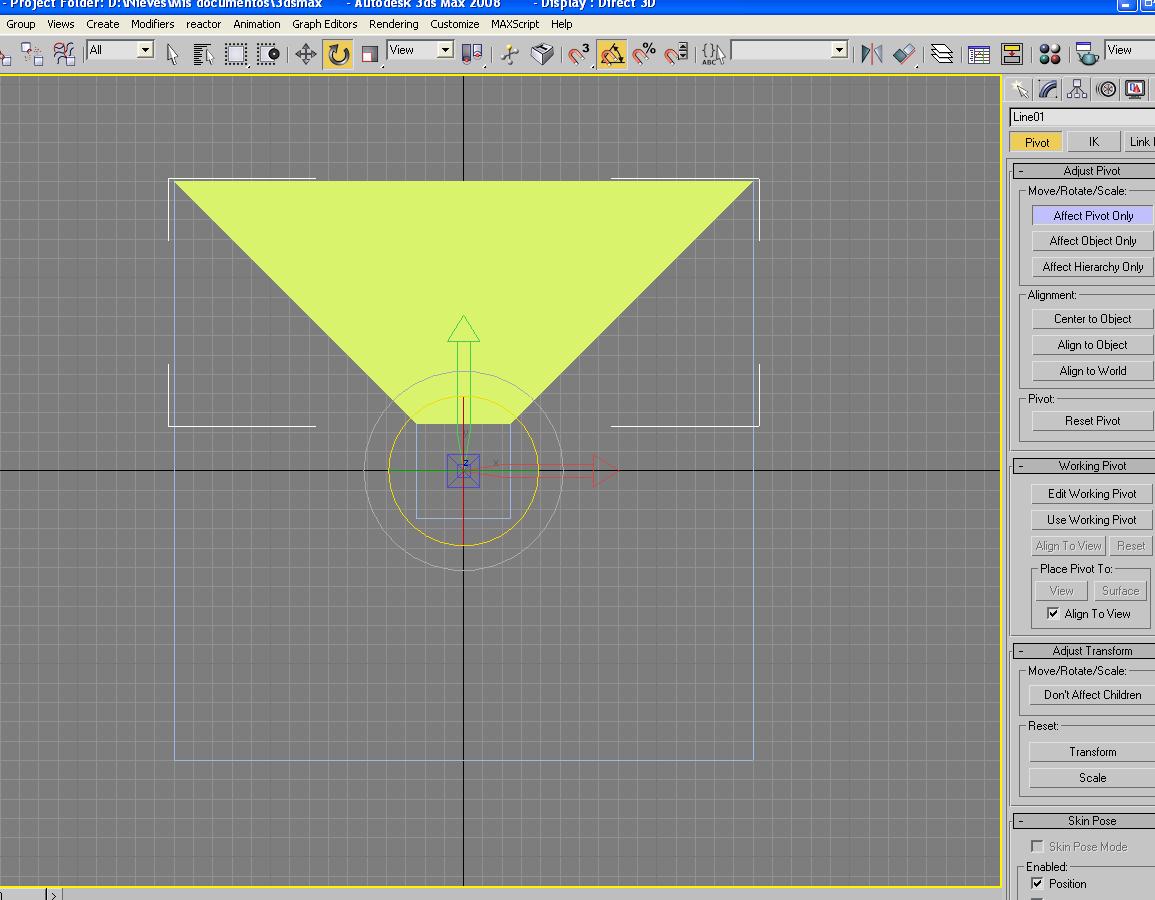1155x900 pixels.
Task: Open the selection filter All dropdown
Action: coord(120,50)
